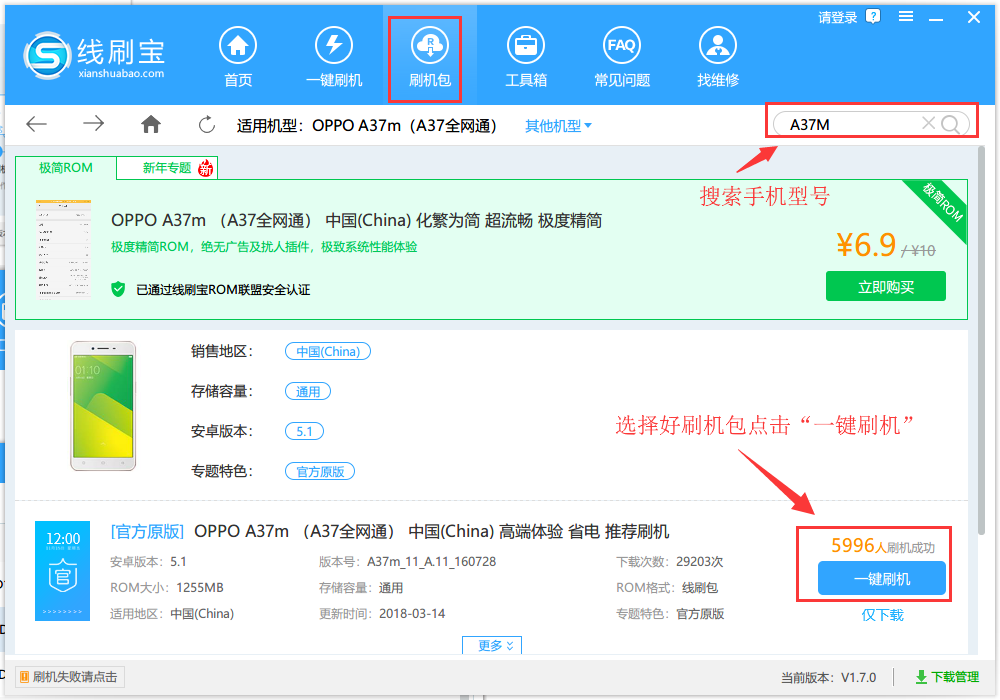Click the forward arrow in the navigation bar
The width and height of the screenshot is (1000, 700).
93,124
